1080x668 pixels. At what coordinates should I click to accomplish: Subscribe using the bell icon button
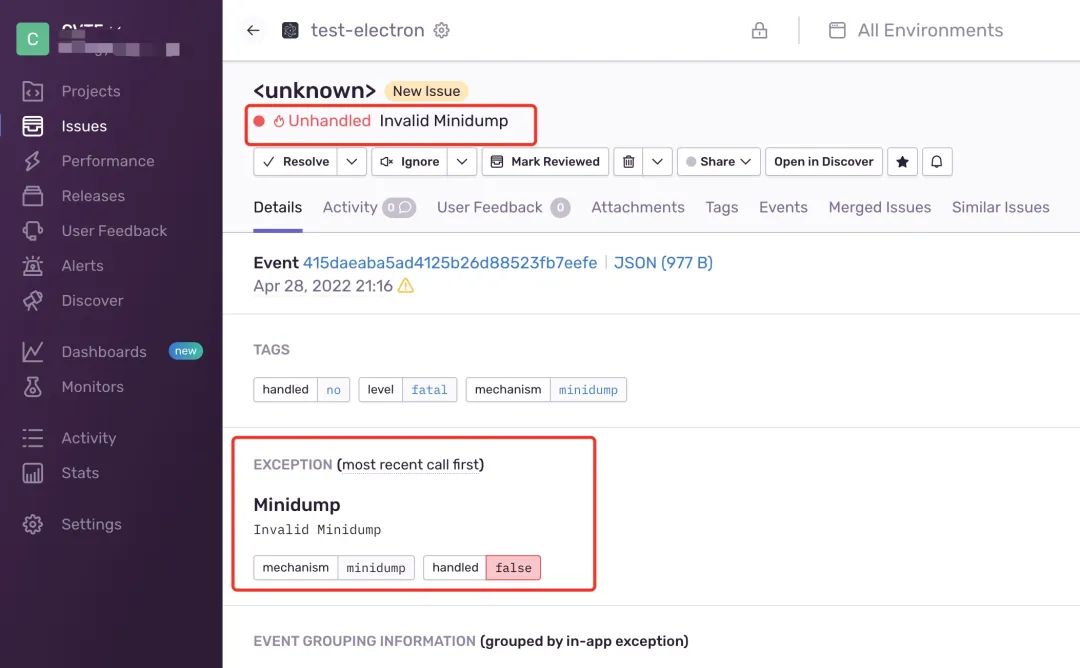(x=937, y=162)
